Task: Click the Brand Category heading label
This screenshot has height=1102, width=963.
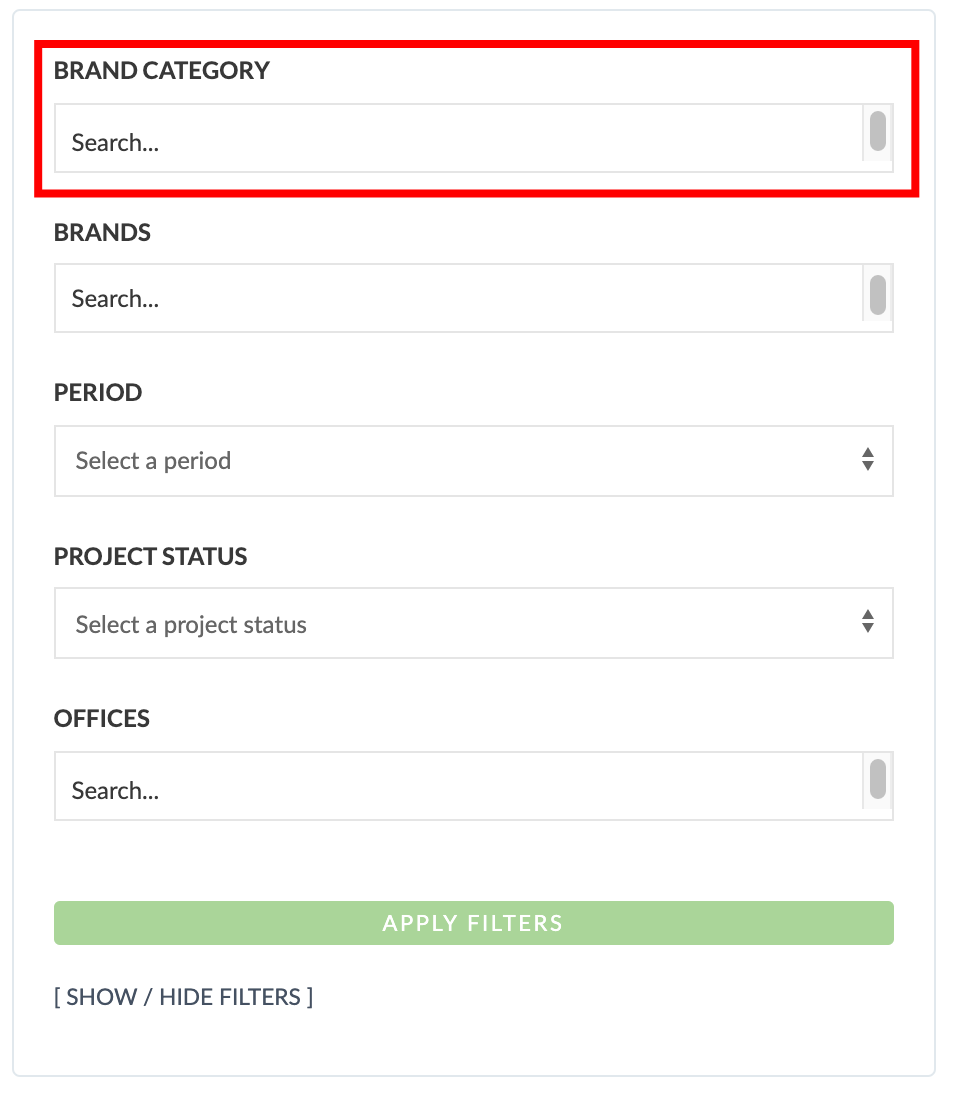Action: point(162,70)
